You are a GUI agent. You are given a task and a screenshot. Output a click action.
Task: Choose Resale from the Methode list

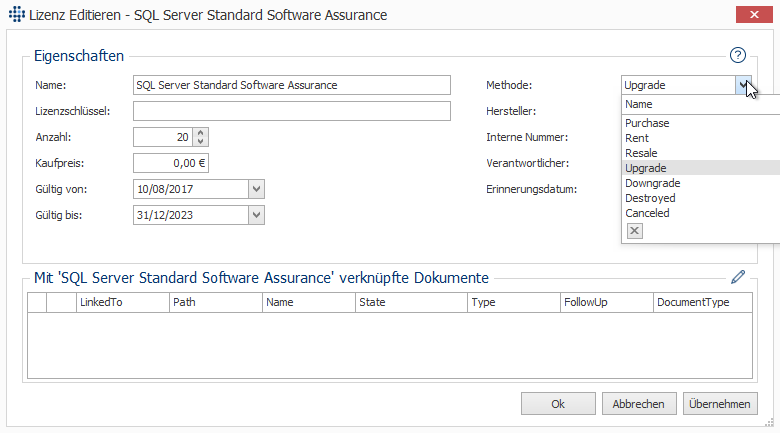700,153
